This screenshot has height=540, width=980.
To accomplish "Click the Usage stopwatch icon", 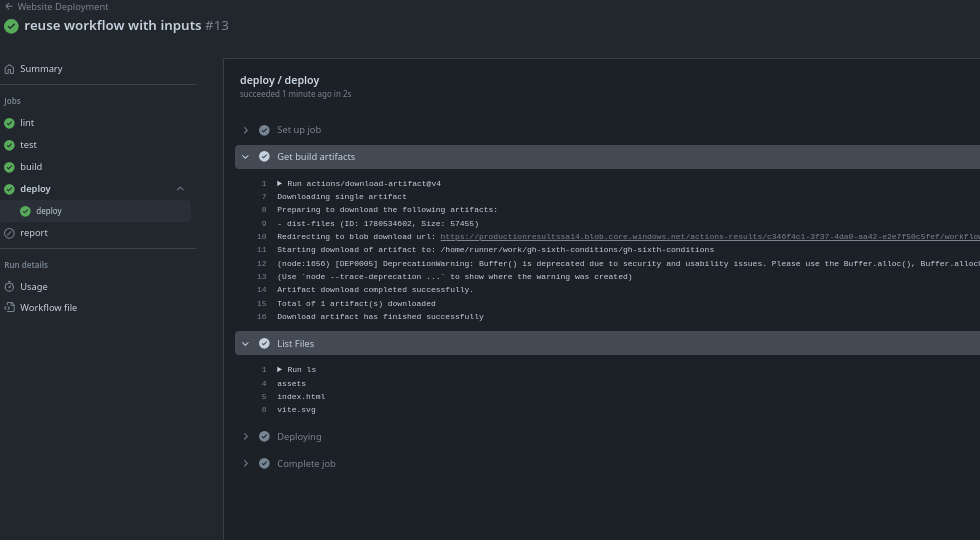I will pos(10,287).
